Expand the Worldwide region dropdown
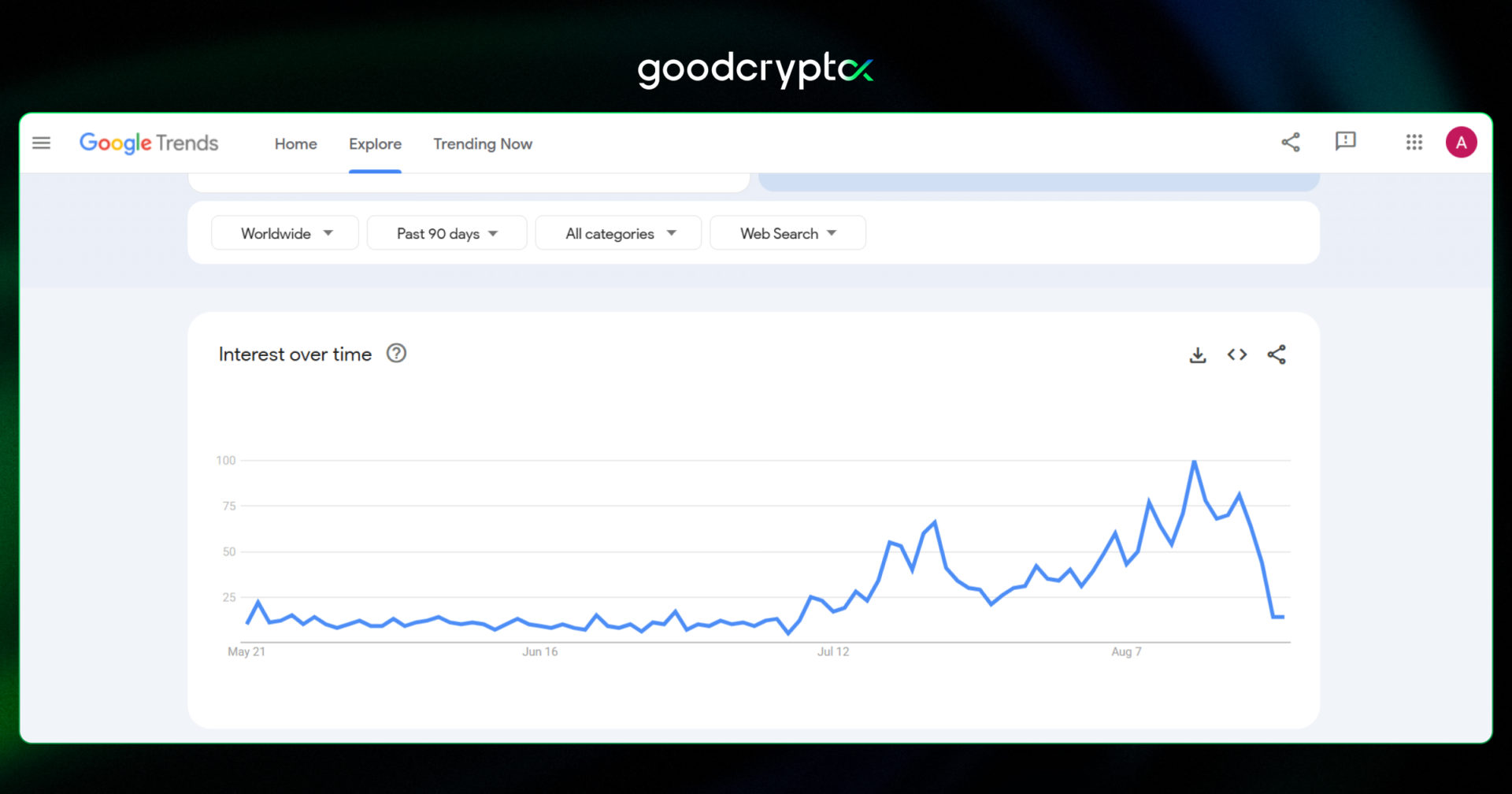Viewport: 1512px width, 794px height. pos(285,233)
